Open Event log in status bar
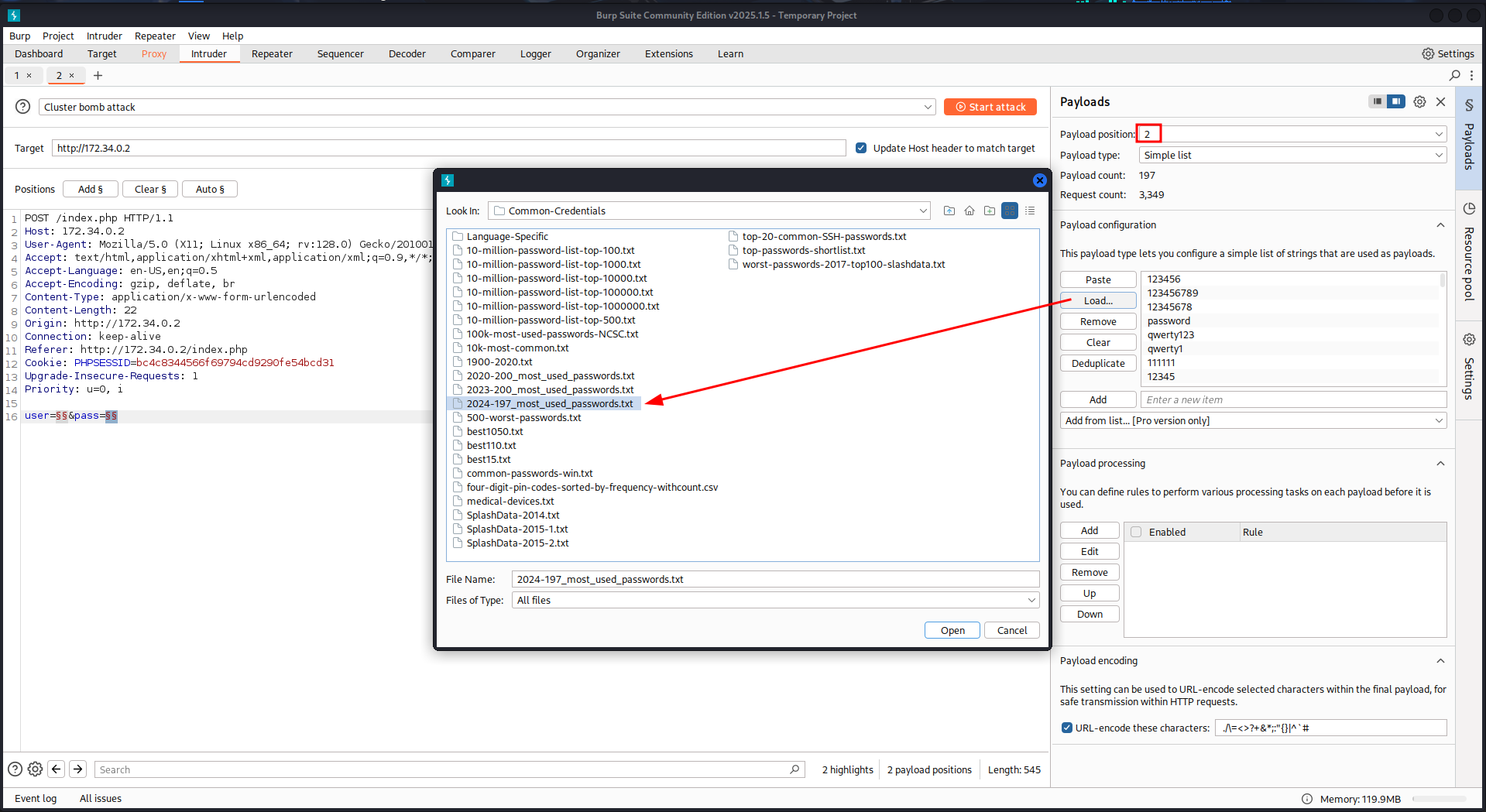 click(36, 798)
